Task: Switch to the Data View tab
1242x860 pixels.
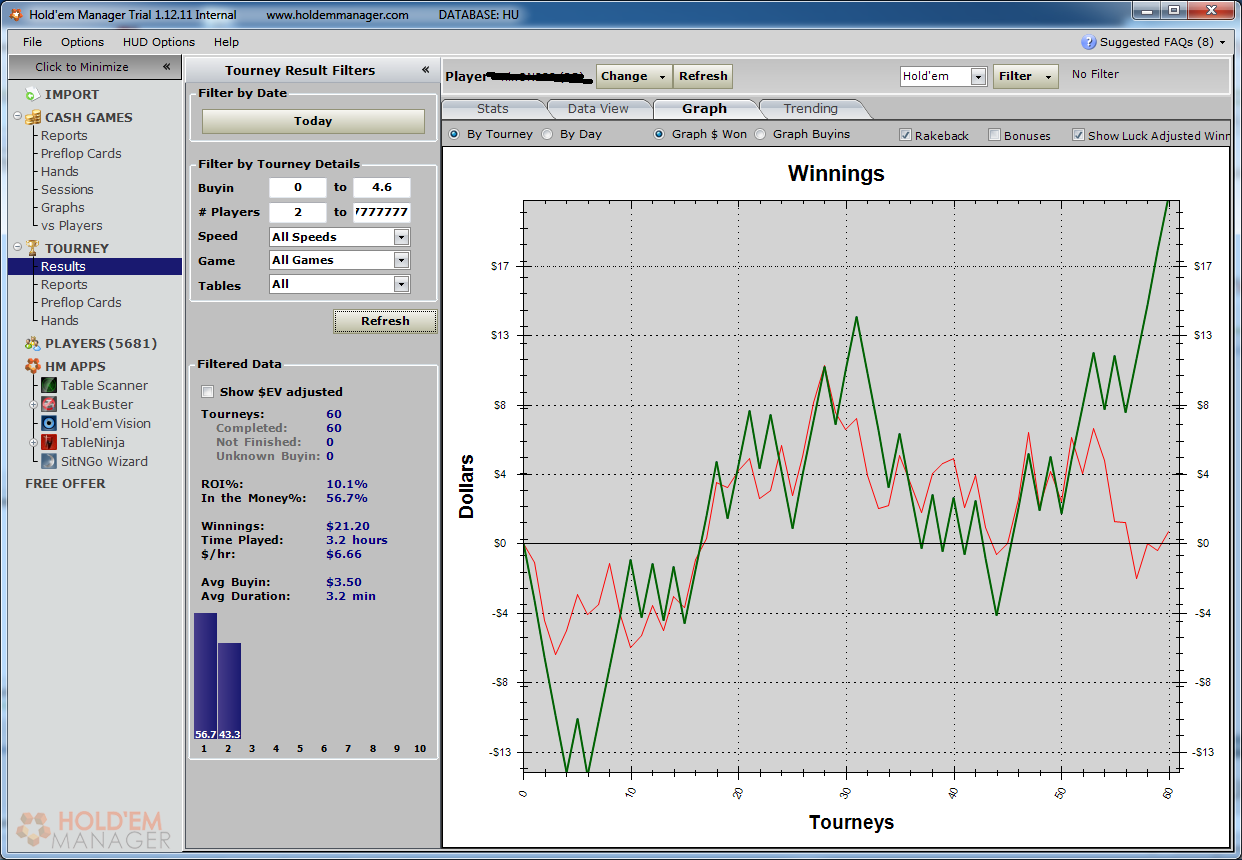Action: pos(598,109)
